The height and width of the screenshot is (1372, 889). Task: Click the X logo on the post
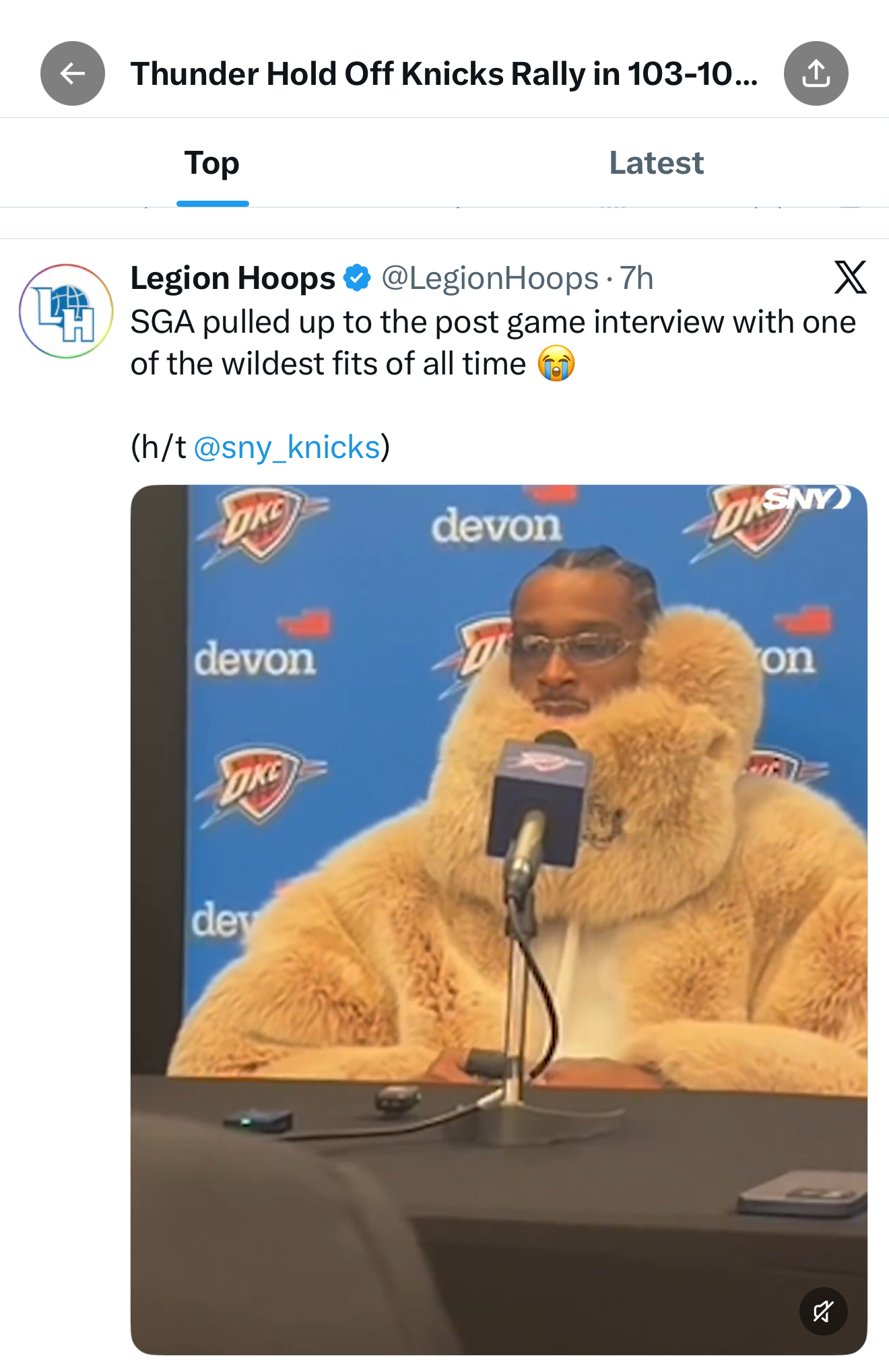pos(850,277)
